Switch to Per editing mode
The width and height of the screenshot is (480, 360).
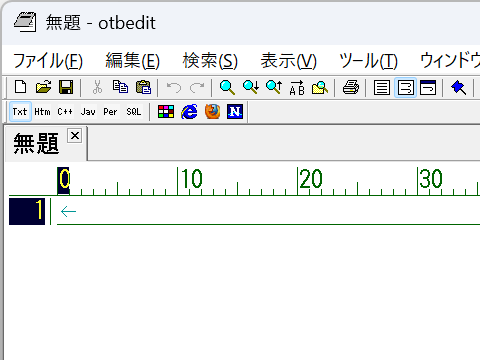(x=111, y=112)
